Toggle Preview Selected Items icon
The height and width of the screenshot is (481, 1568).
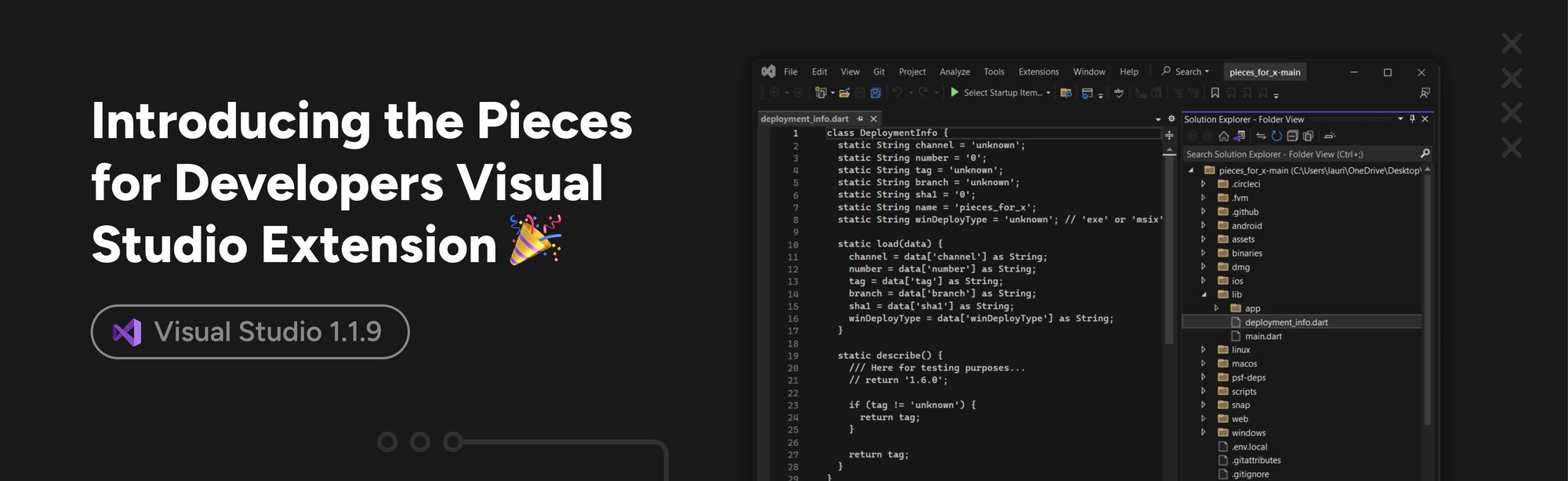click(x=1330, y=136)
